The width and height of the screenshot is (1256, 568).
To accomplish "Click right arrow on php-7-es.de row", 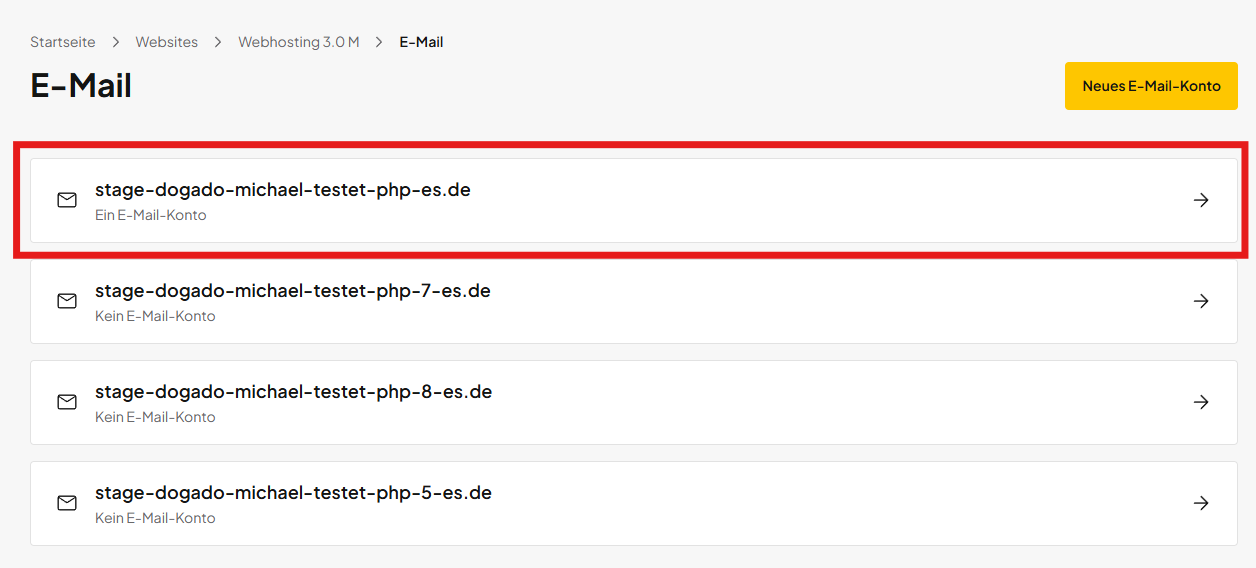I will pyautogui.click(x=1201, y=301).
